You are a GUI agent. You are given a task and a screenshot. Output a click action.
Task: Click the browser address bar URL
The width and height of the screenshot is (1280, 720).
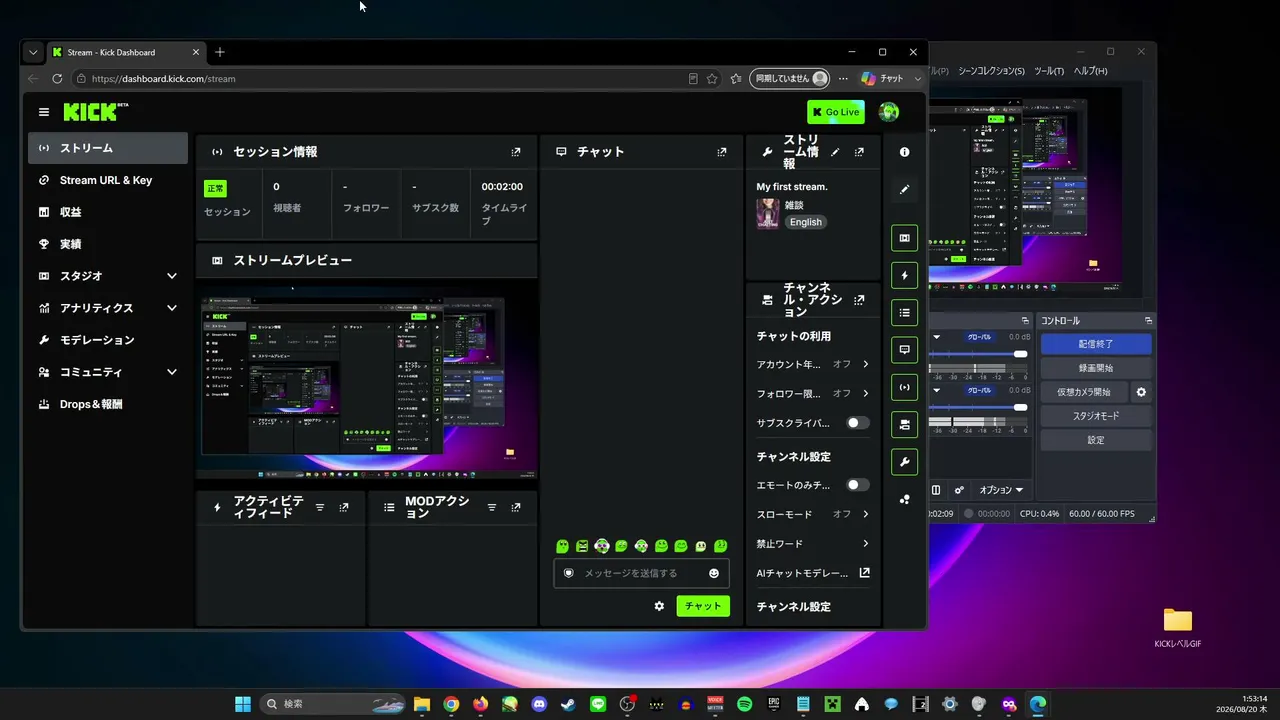[164, 78]
